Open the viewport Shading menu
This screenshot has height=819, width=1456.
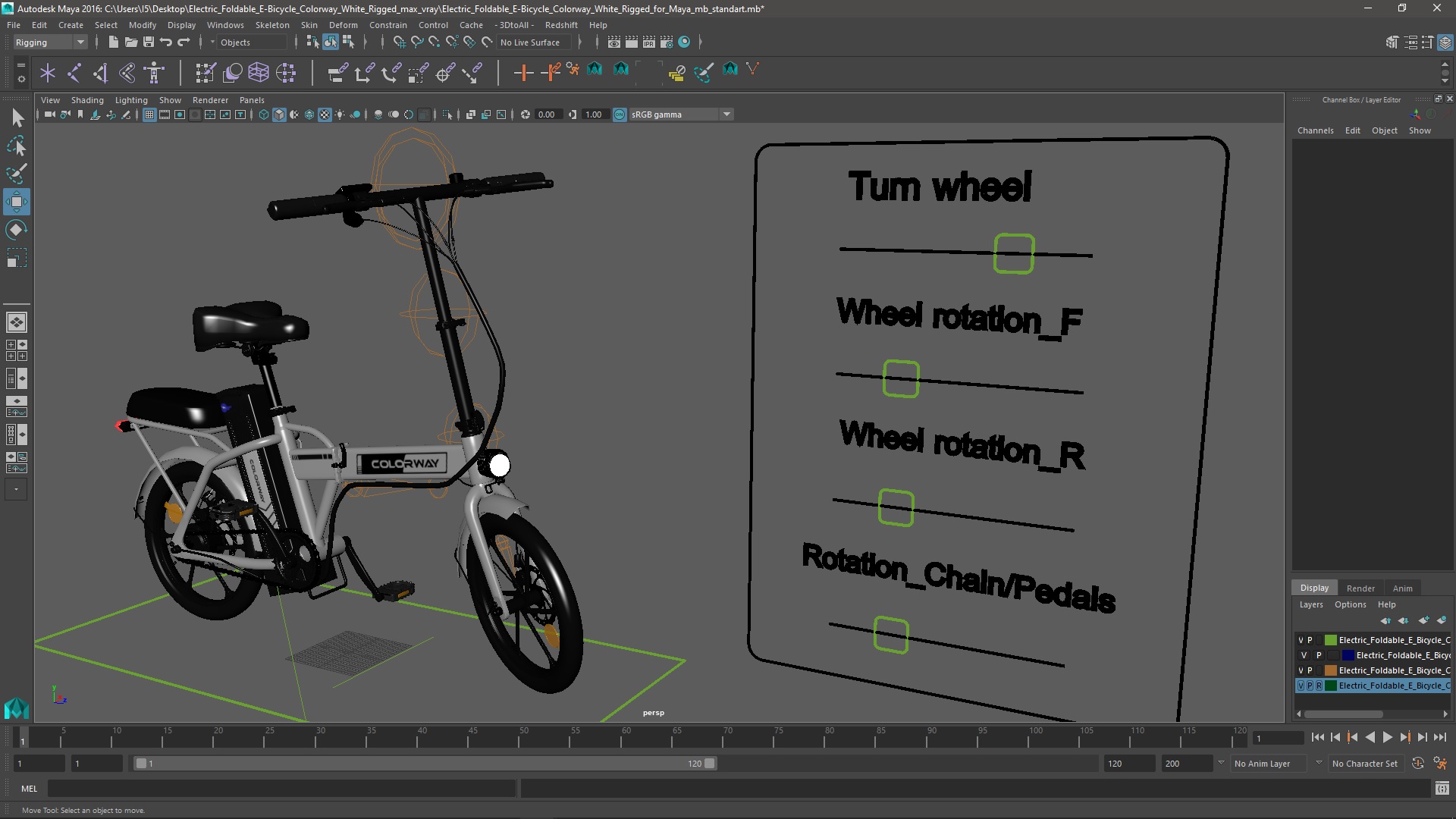pos(87,100)
